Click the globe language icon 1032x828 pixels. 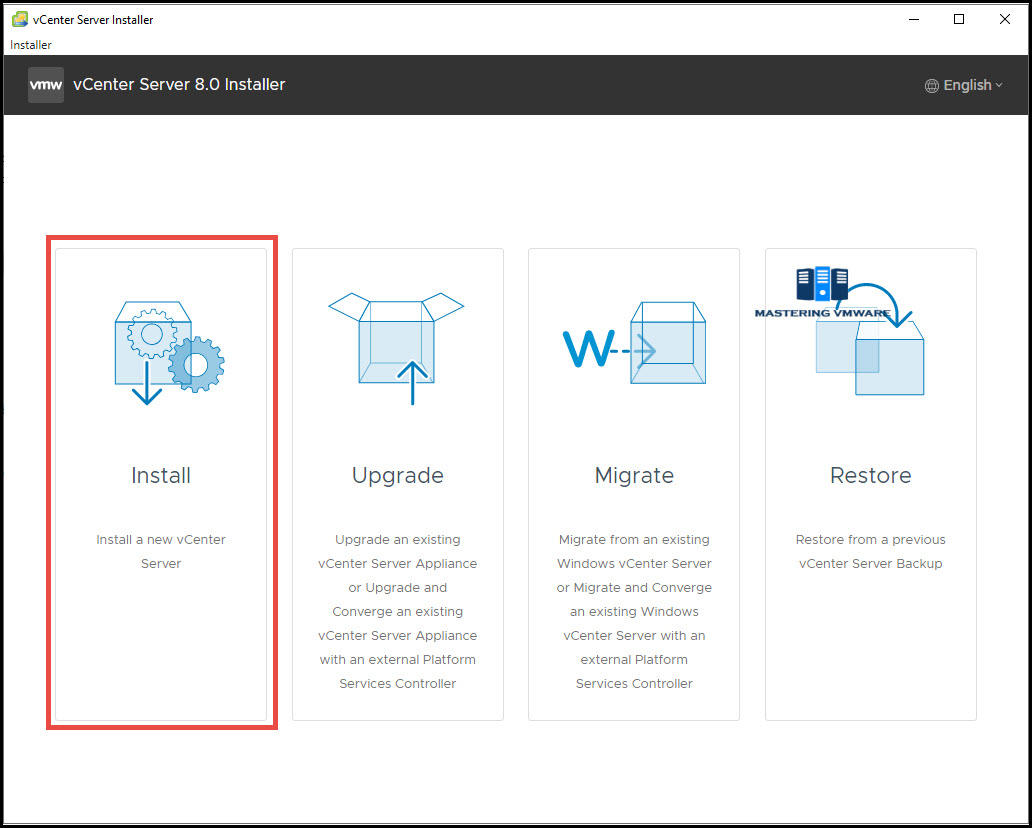pos(931,86)
